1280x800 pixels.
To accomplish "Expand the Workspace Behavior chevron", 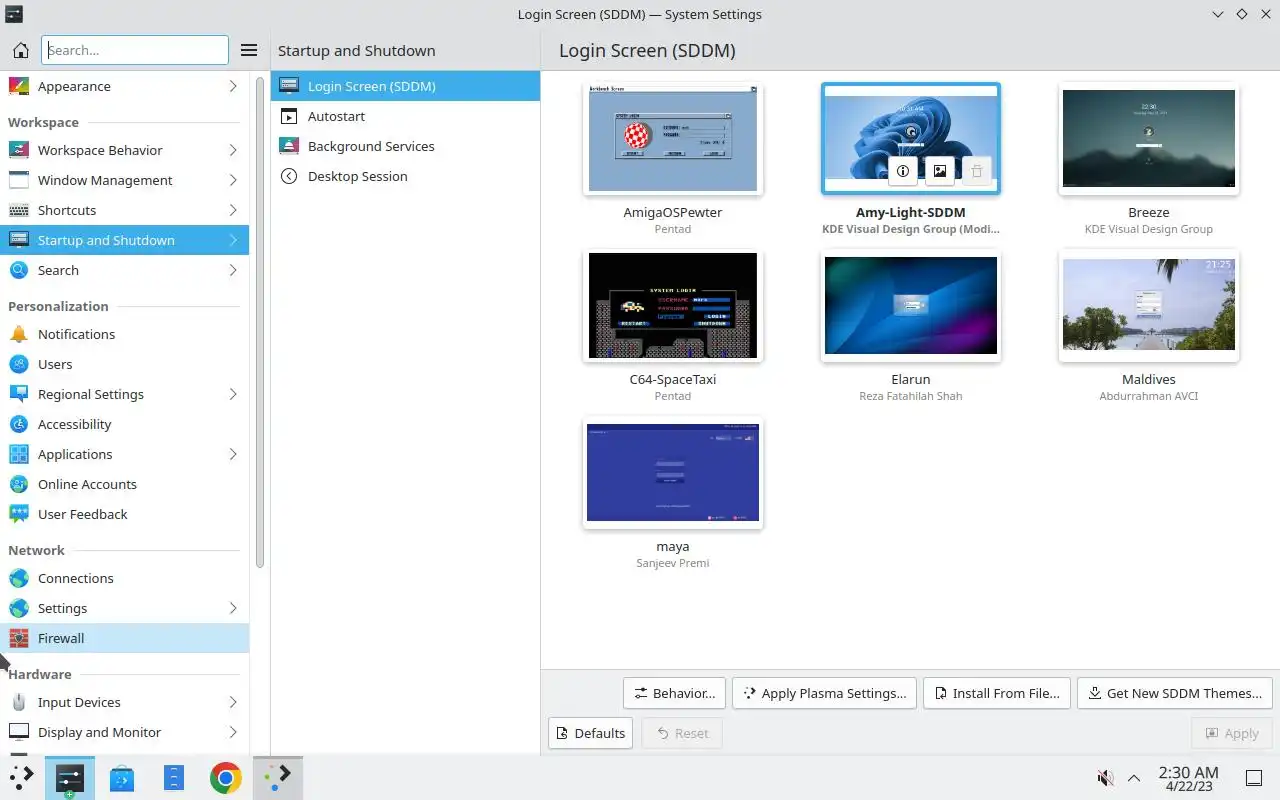I will pos(233,150).
